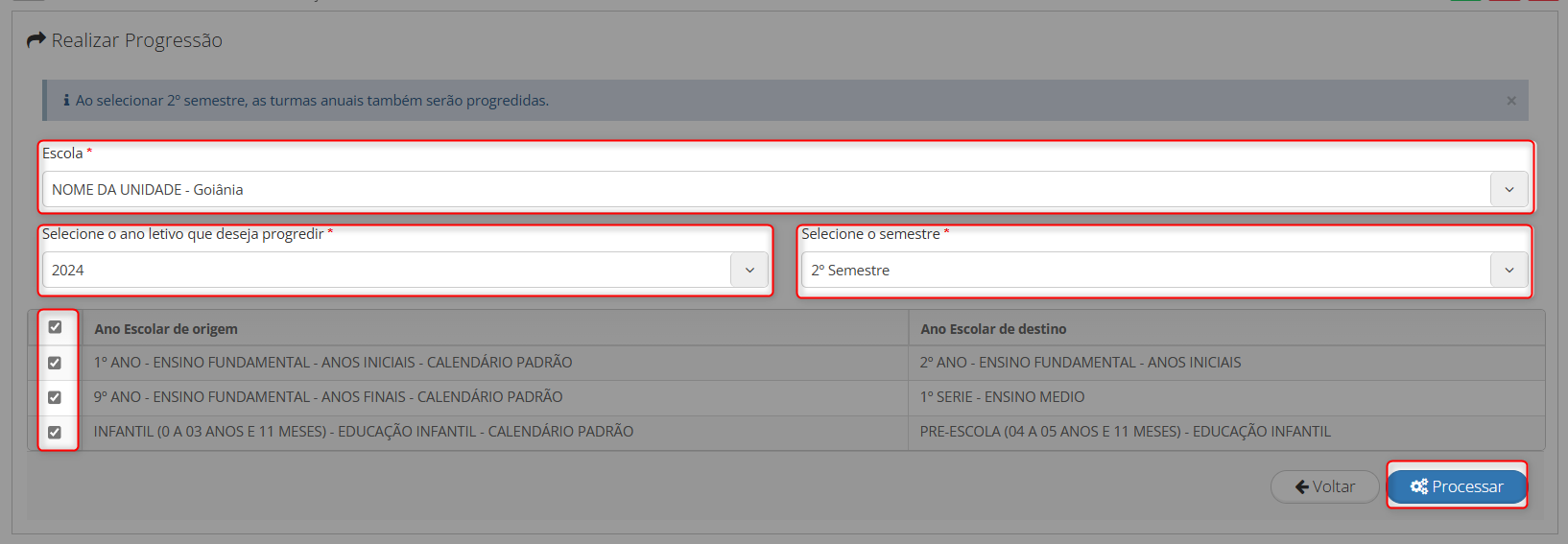This screenshot has height=544, width=1568.
Task: Click the info icon in the alert banner
Action: [66, 101]
